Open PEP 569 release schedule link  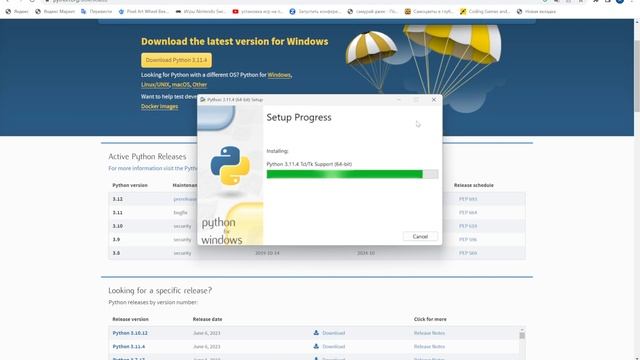click(468, 253)
